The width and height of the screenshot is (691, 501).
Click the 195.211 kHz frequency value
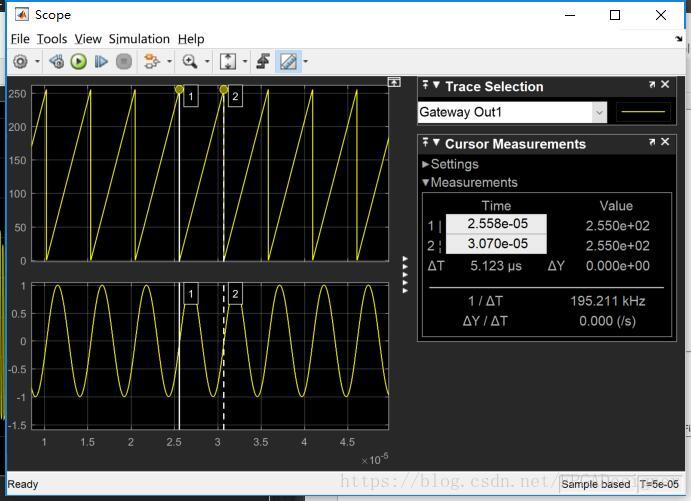point(608,301)
